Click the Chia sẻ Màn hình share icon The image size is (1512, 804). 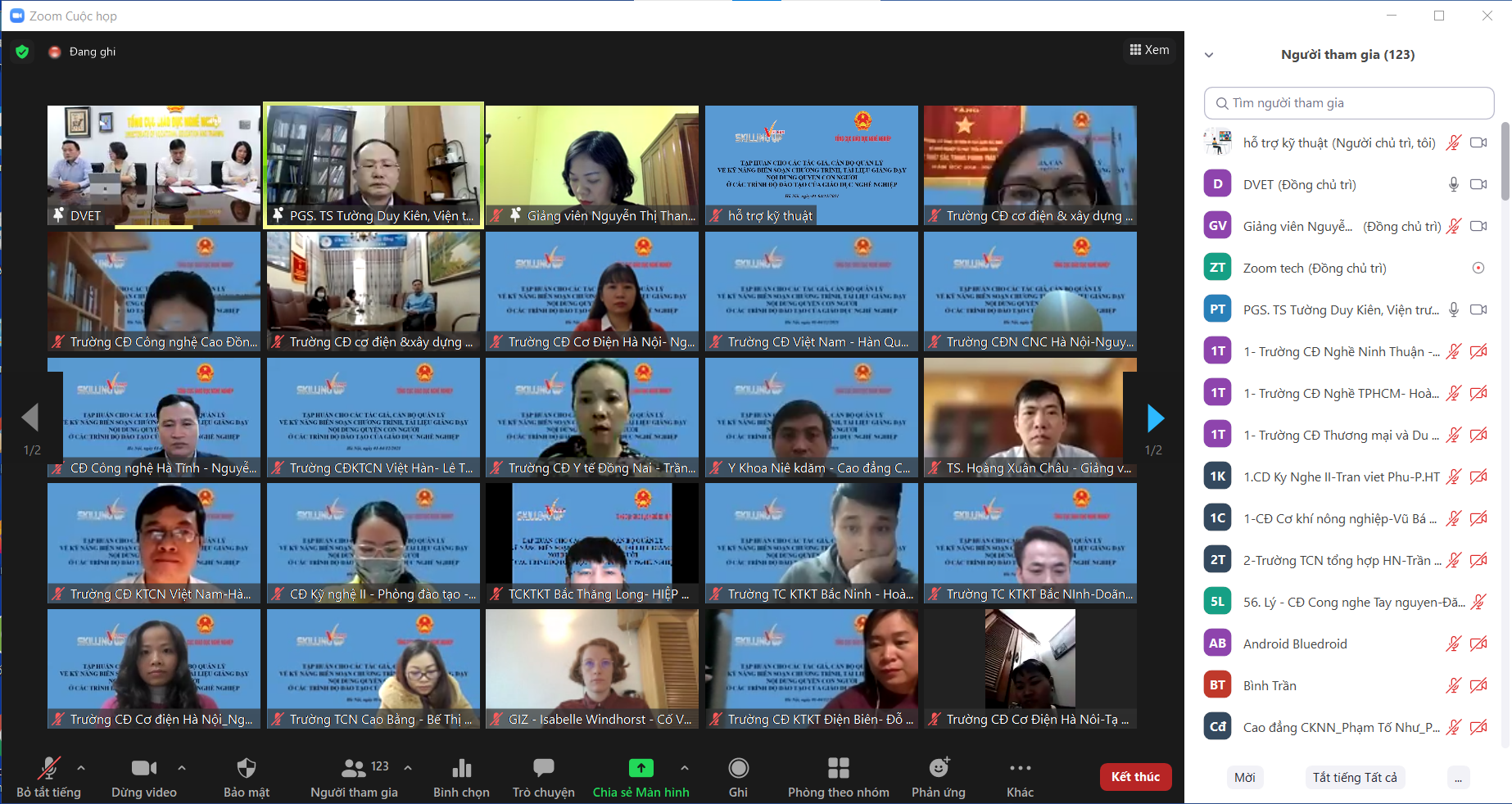click(x=641, y=768)
